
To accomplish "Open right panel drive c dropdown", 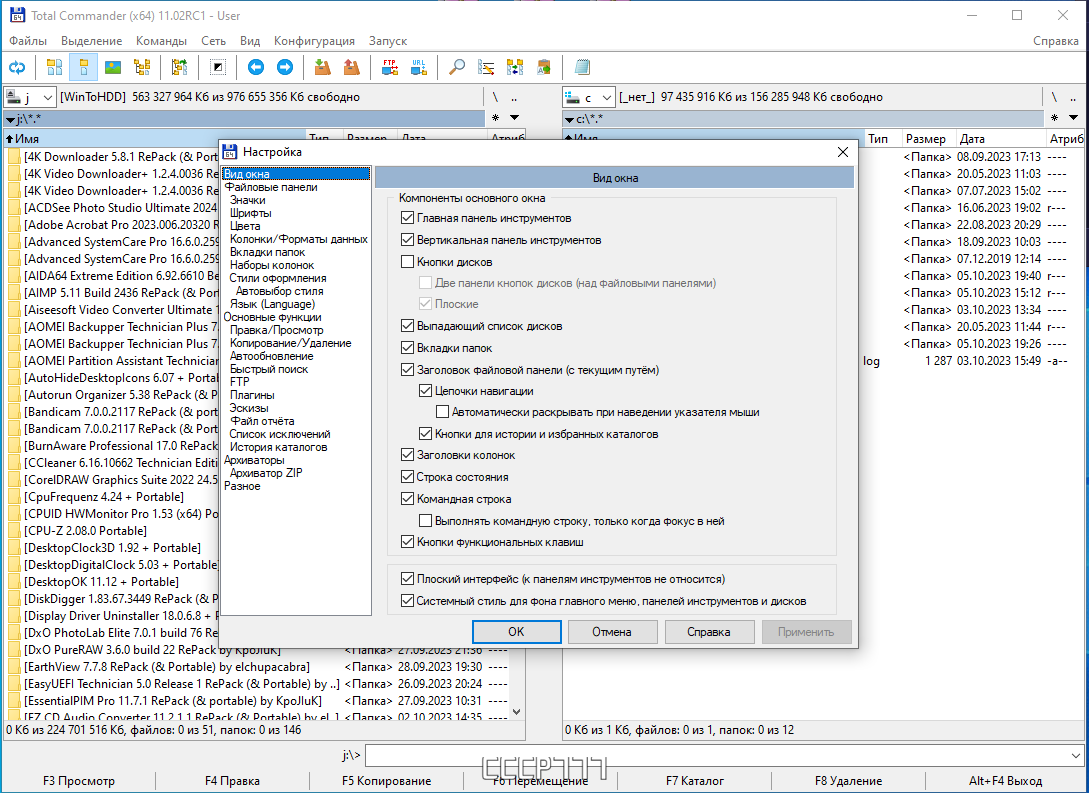I will pyautogui.click(x=606, y=97).
